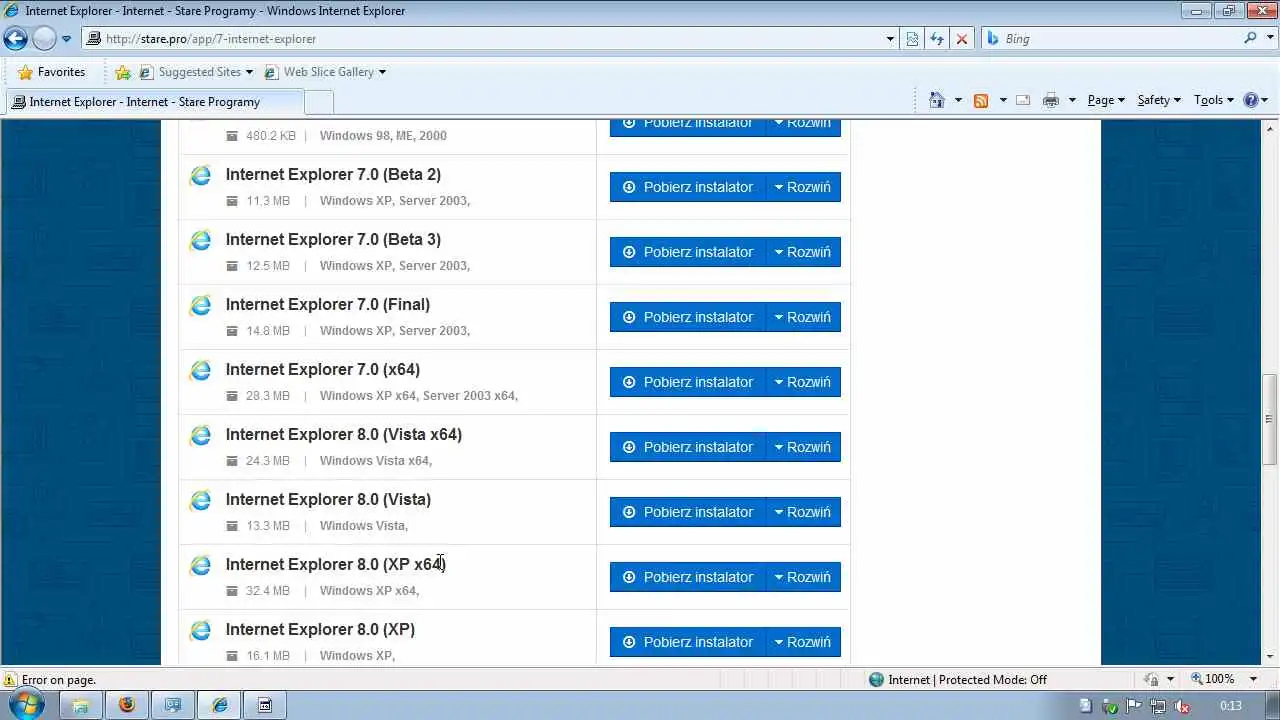Download installer for Internet Explorer 8.0 (XP x64)
1280x720 pixels.
pyautogui.click(x=688, y=577)
